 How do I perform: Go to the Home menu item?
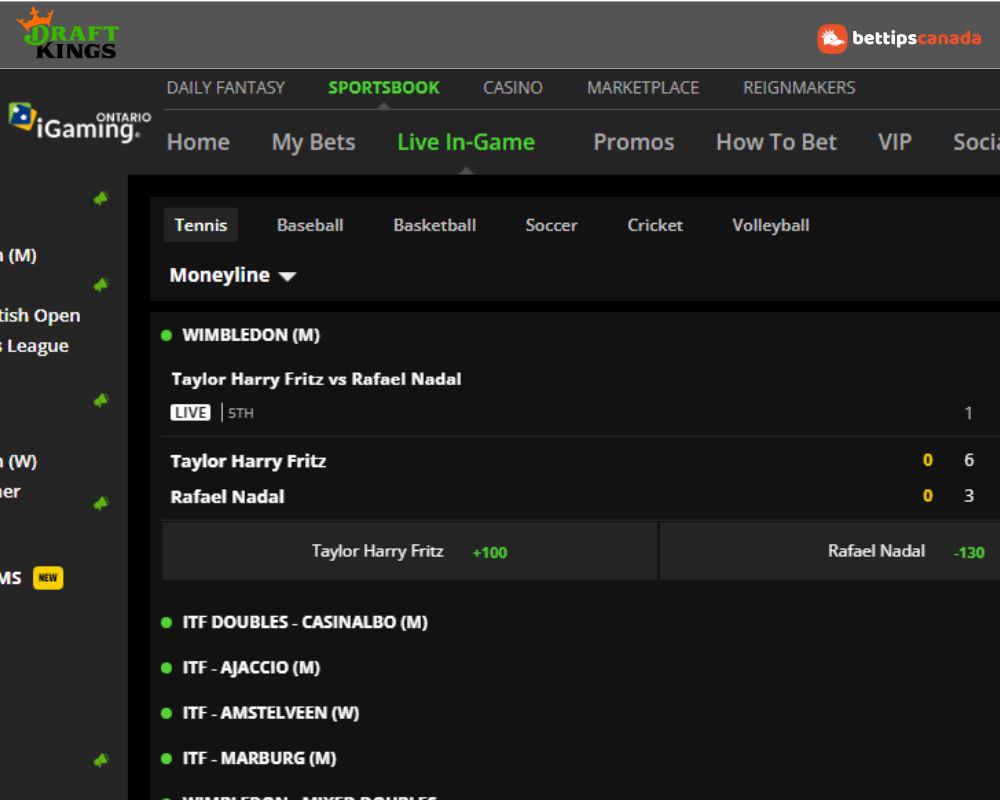pyautogui.click(x=198, y=142)
